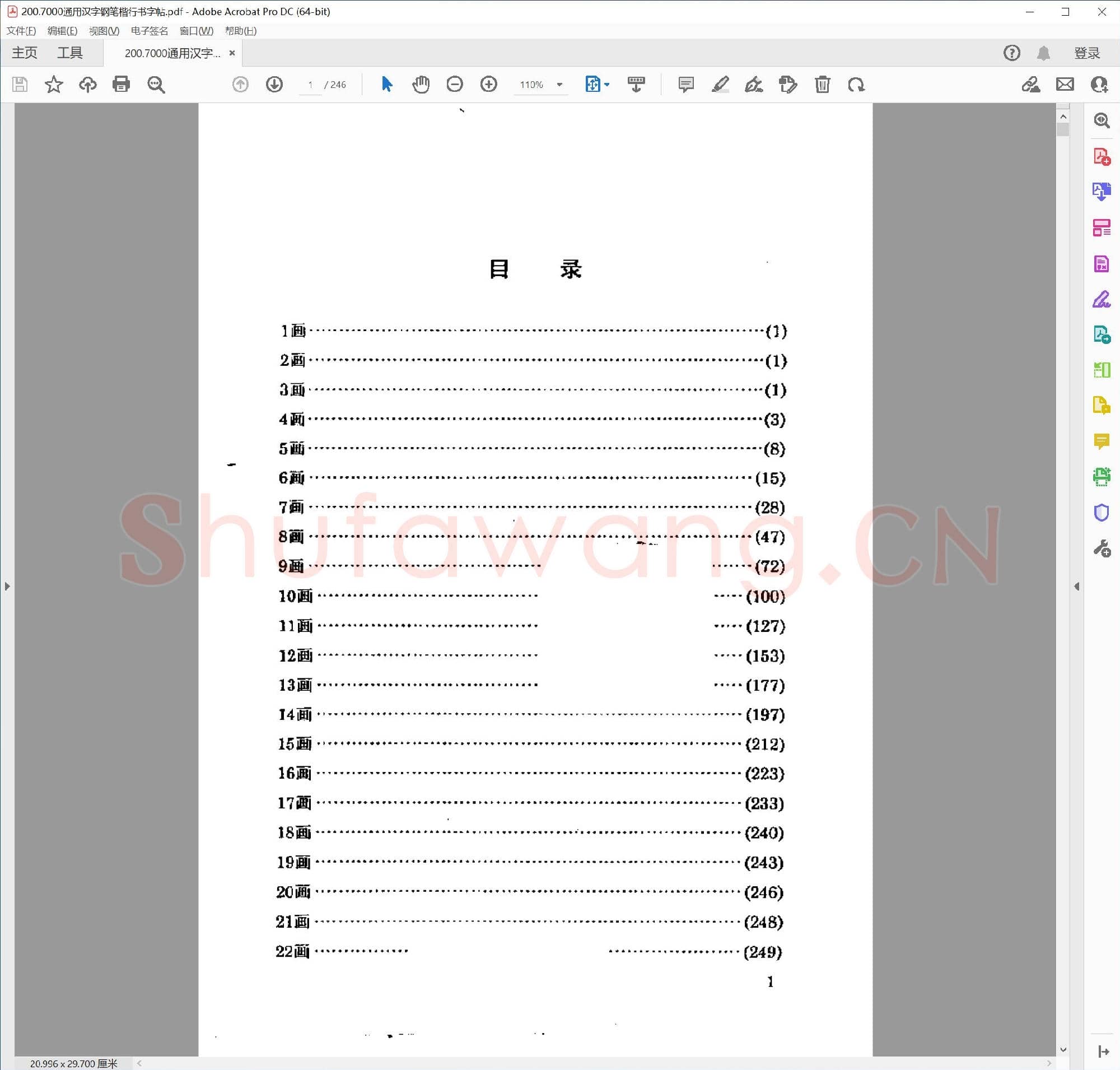Switch to the selection arrow tool
This screenshot has height=1070, width=1120.
[x=386, y=85]
